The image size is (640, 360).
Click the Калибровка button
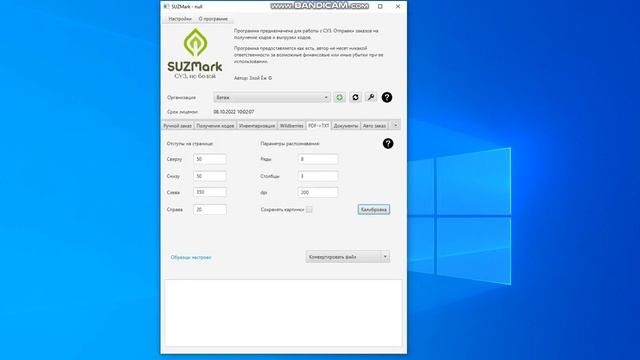pyautogui.click(x=374, y=209)
